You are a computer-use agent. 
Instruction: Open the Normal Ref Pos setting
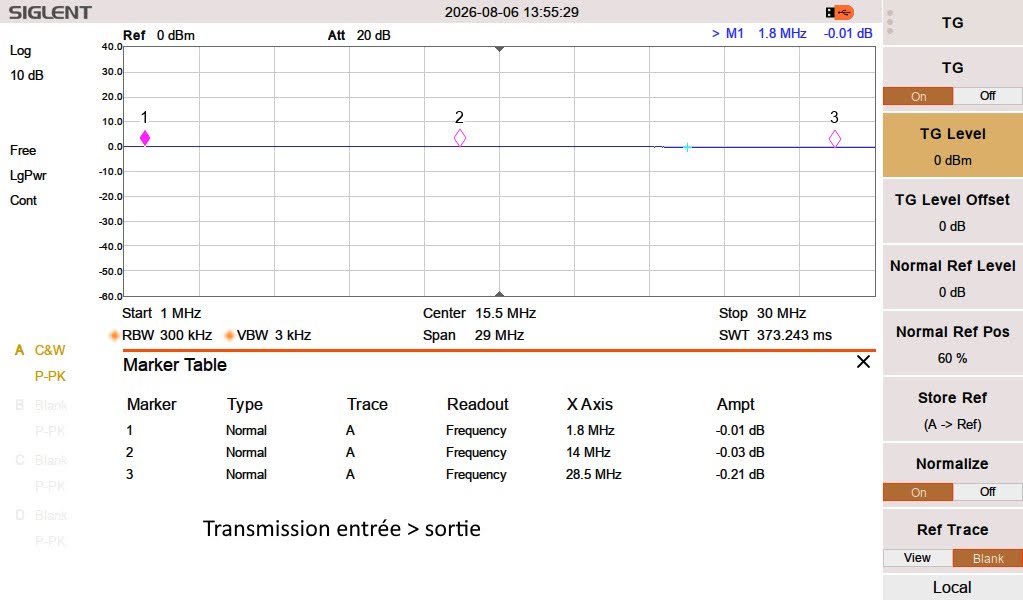(x=953, y=344)
